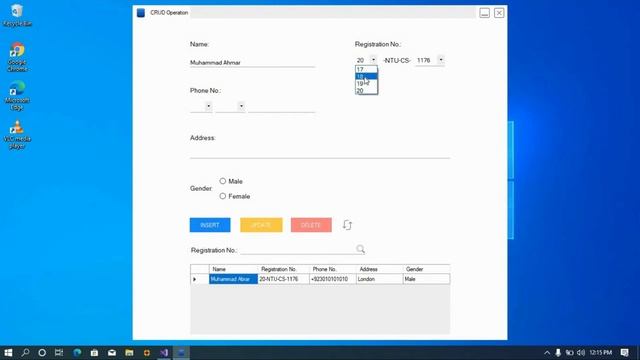Choose 19 from the year list
This screenshot has height=360, width=640.
(x=367, y=83)
